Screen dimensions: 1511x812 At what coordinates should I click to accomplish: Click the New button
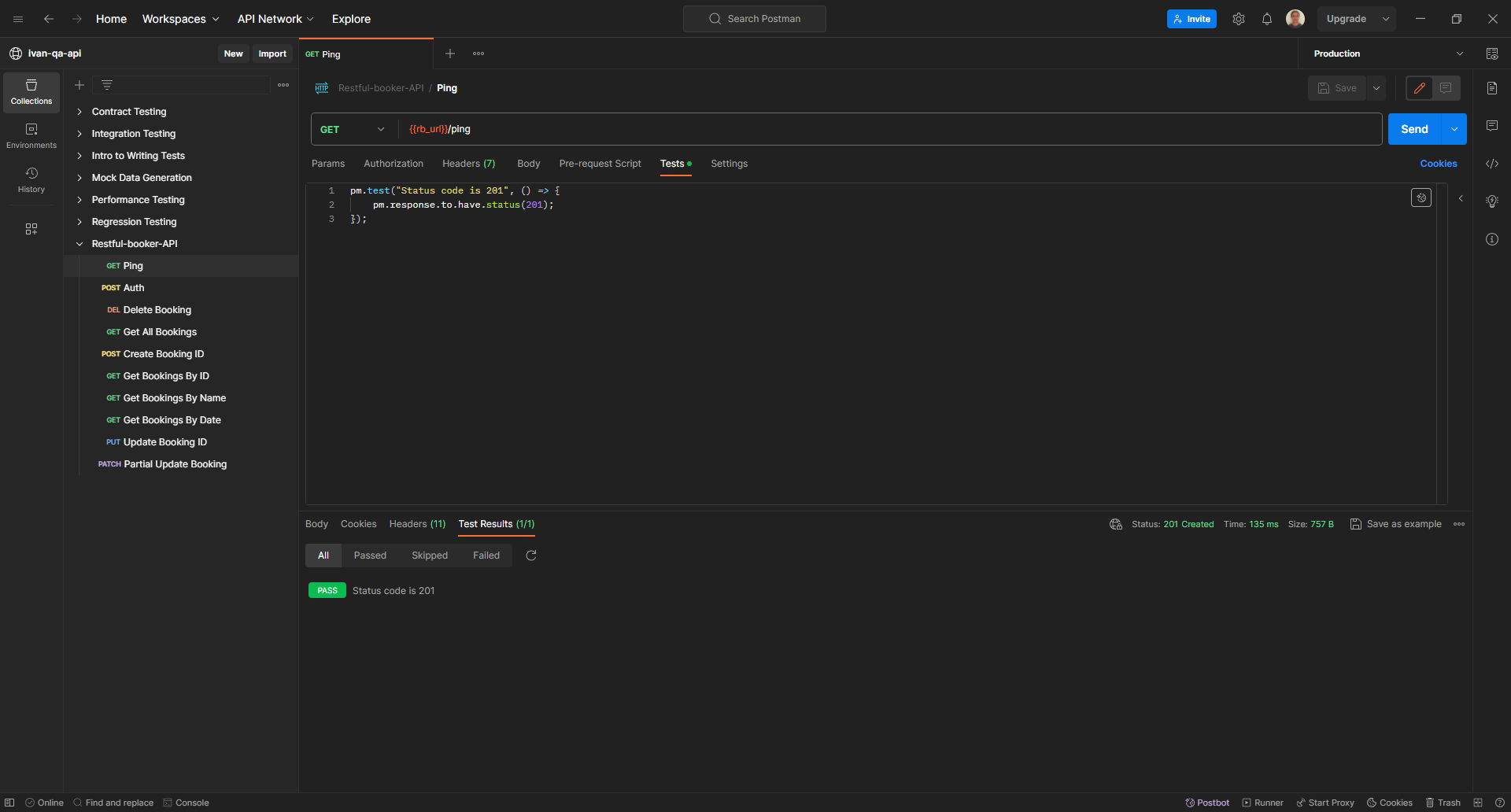234,54
